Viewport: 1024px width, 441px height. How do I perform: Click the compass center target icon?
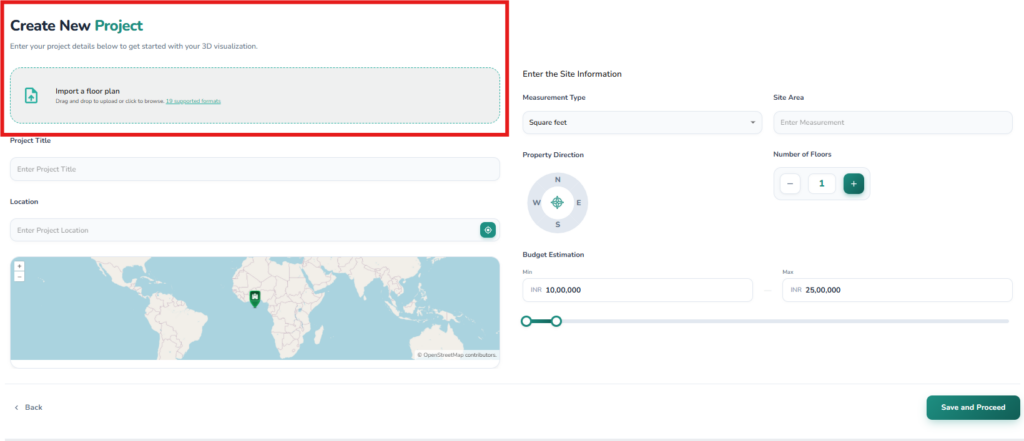pyautogui.click(x=557, y=202)
